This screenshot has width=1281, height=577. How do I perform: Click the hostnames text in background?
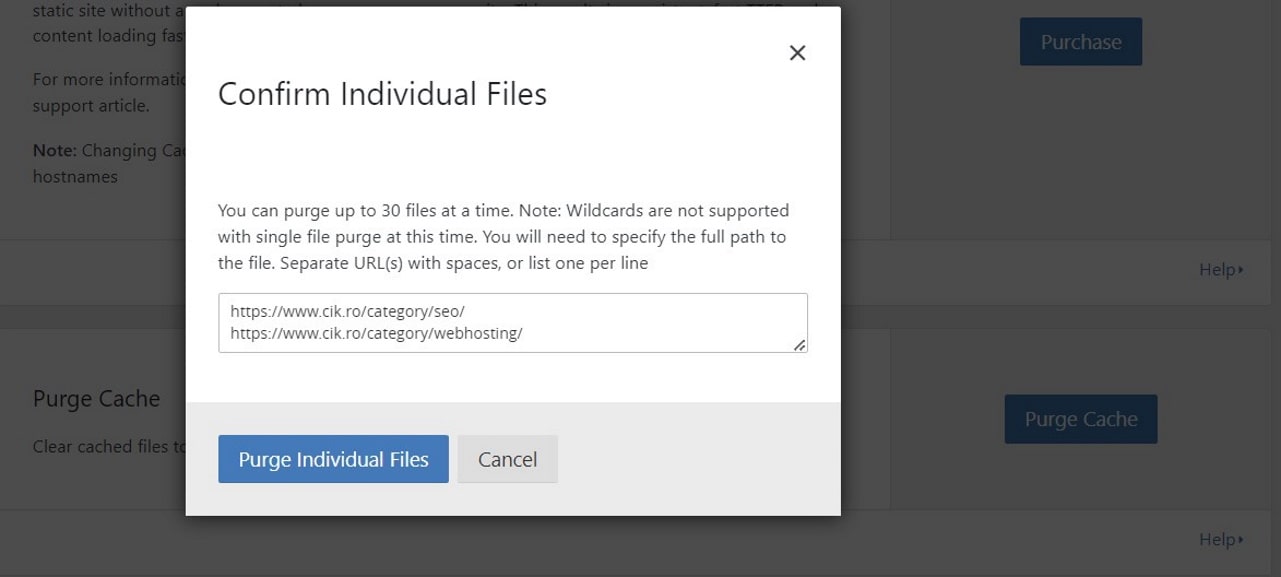click(75, 176)
